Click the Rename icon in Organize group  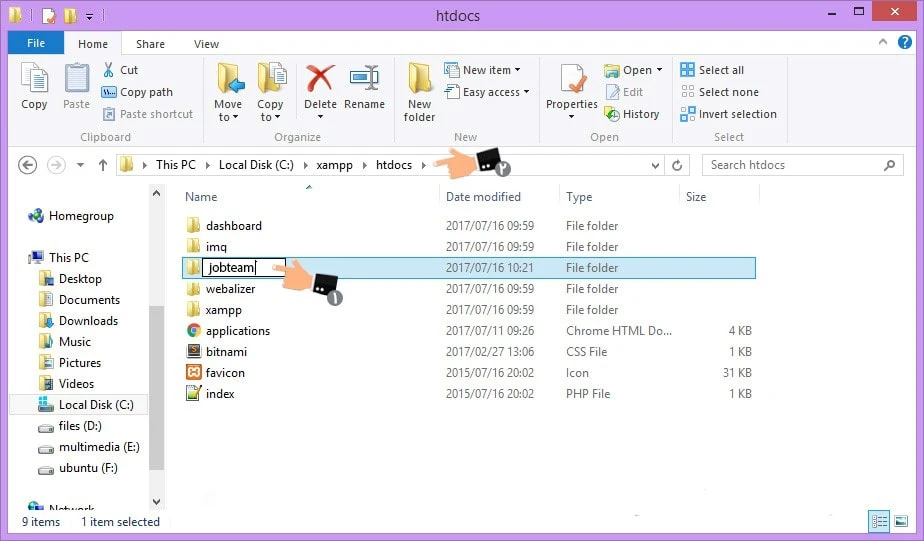[364, 82]
